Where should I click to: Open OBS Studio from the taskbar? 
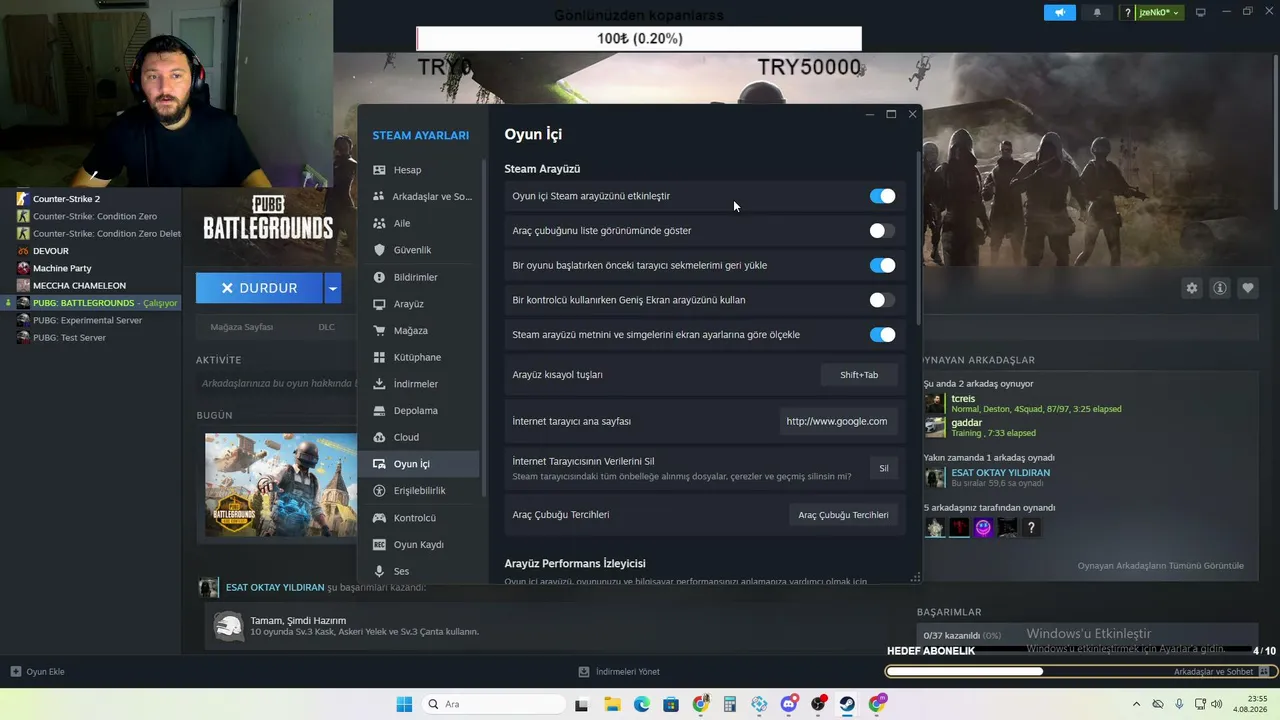(819, 704)
